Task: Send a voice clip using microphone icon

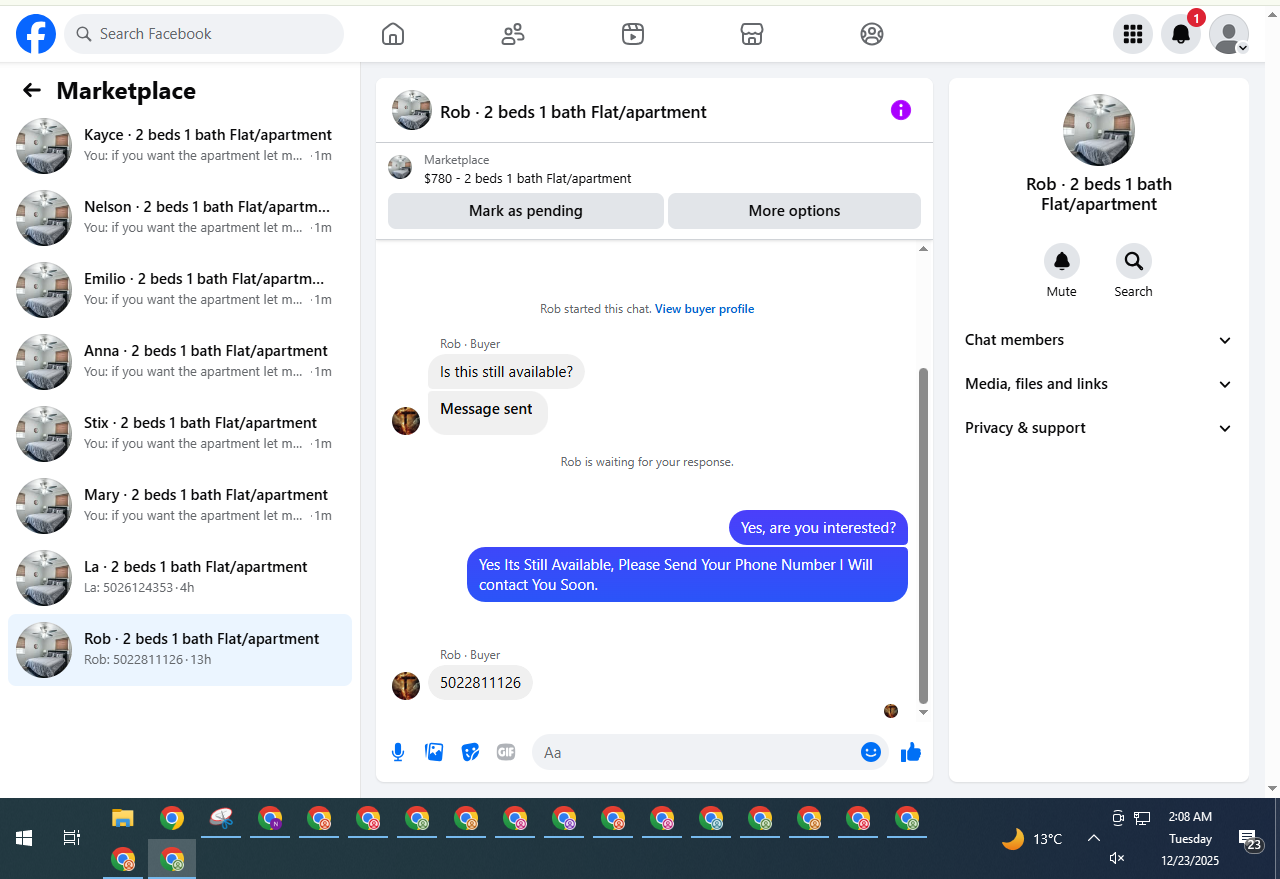Action: (398, 752)
